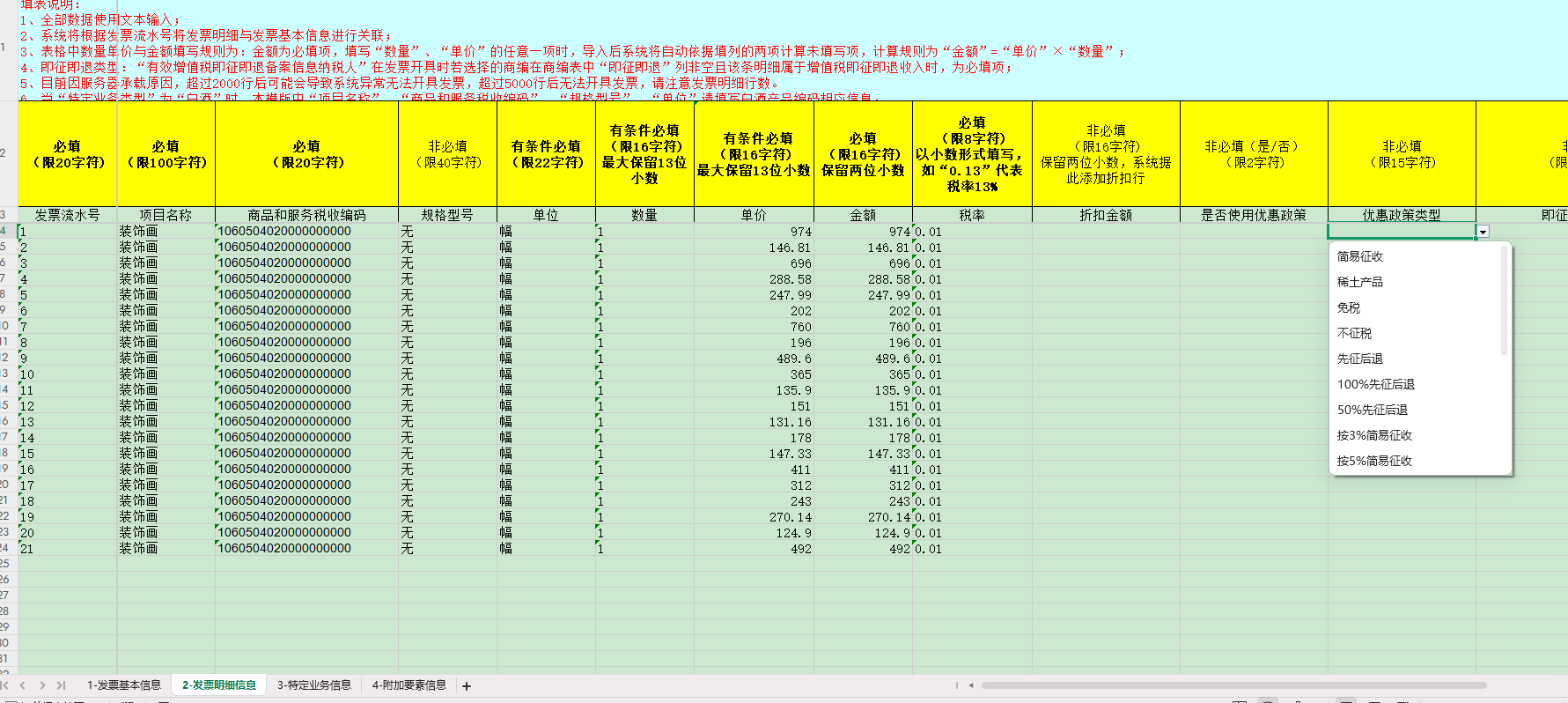Viewport: 1568px width, 703px height.
Task: Select the 税率 column header cell
Action: tap(972, 215)
